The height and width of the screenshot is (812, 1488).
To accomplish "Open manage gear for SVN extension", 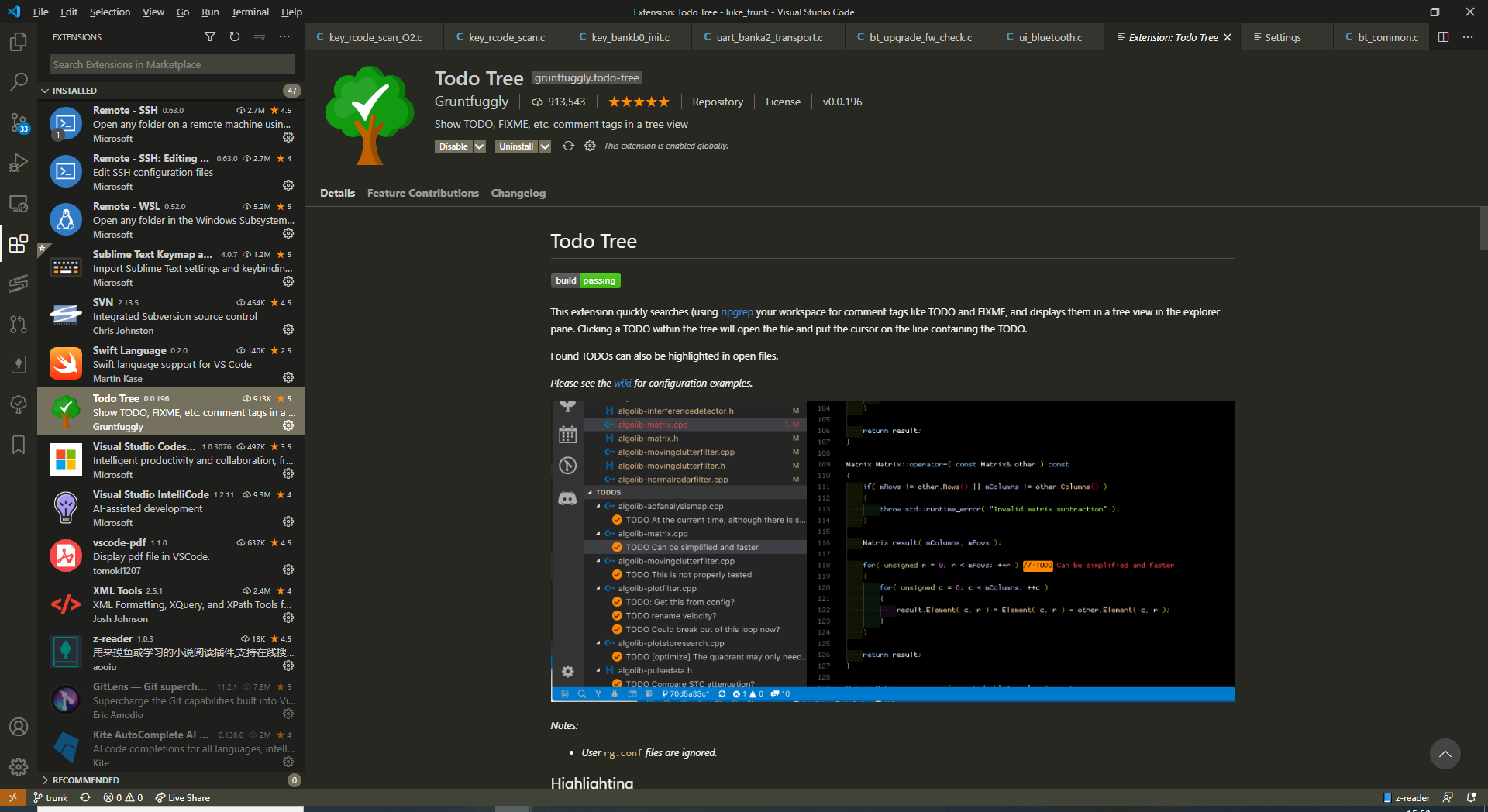I will [x=288, y=329].
